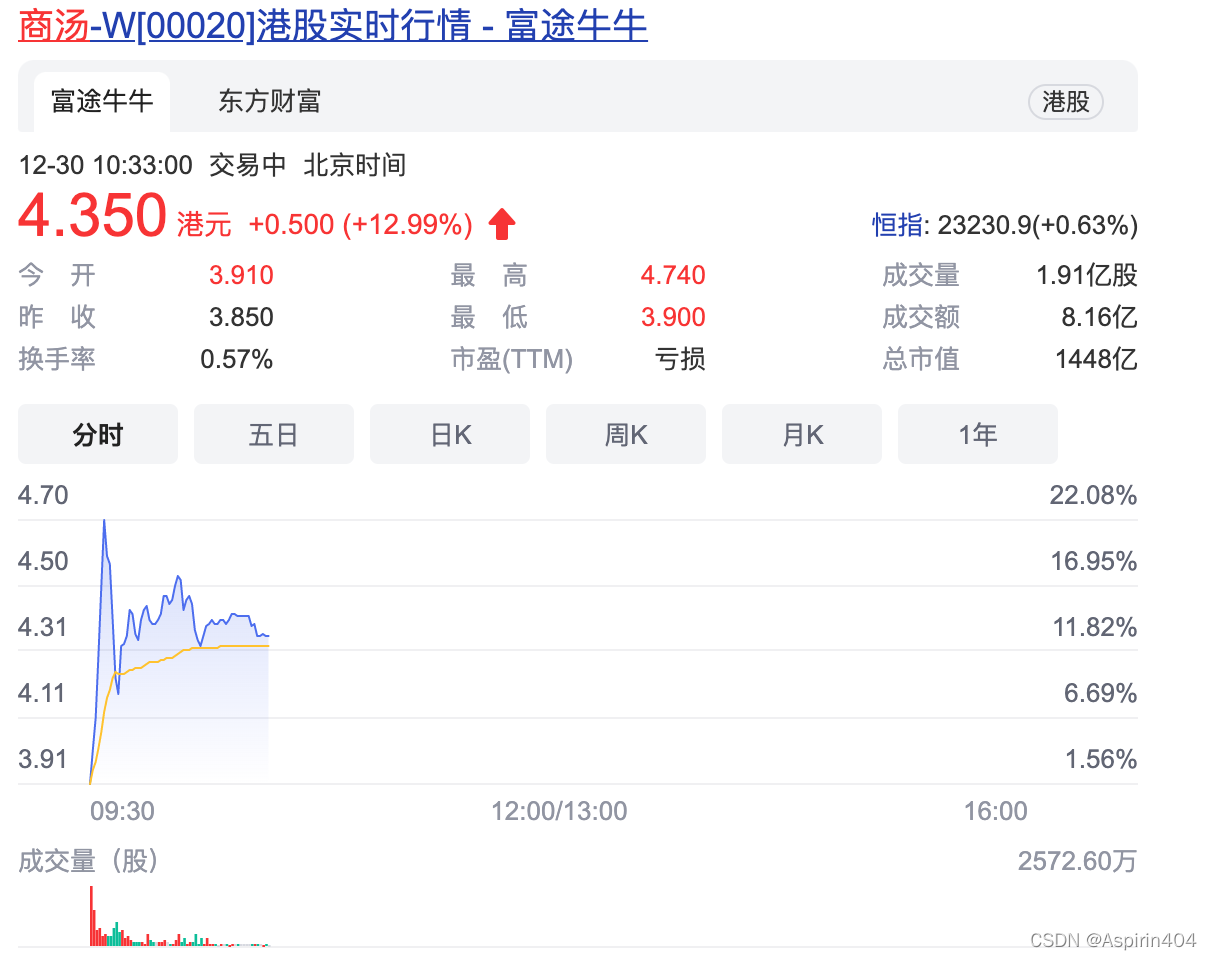The height and width of the screenshot is (960, 1212).
Task: Switch to the 东方财富 data source tab
Action: pos(268,101)
